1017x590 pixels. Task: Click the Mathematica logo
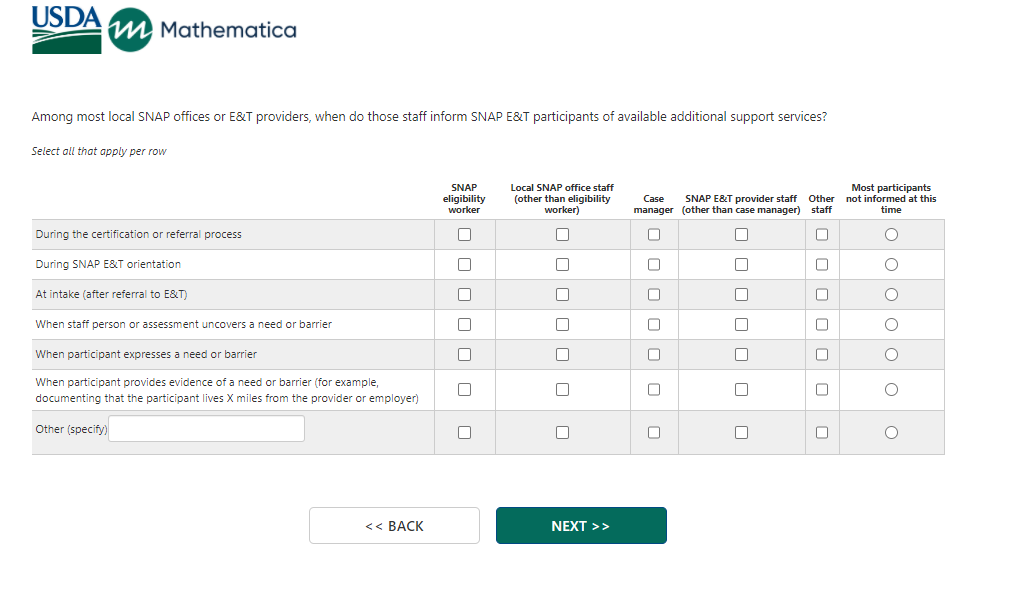[x=202, y=30]
